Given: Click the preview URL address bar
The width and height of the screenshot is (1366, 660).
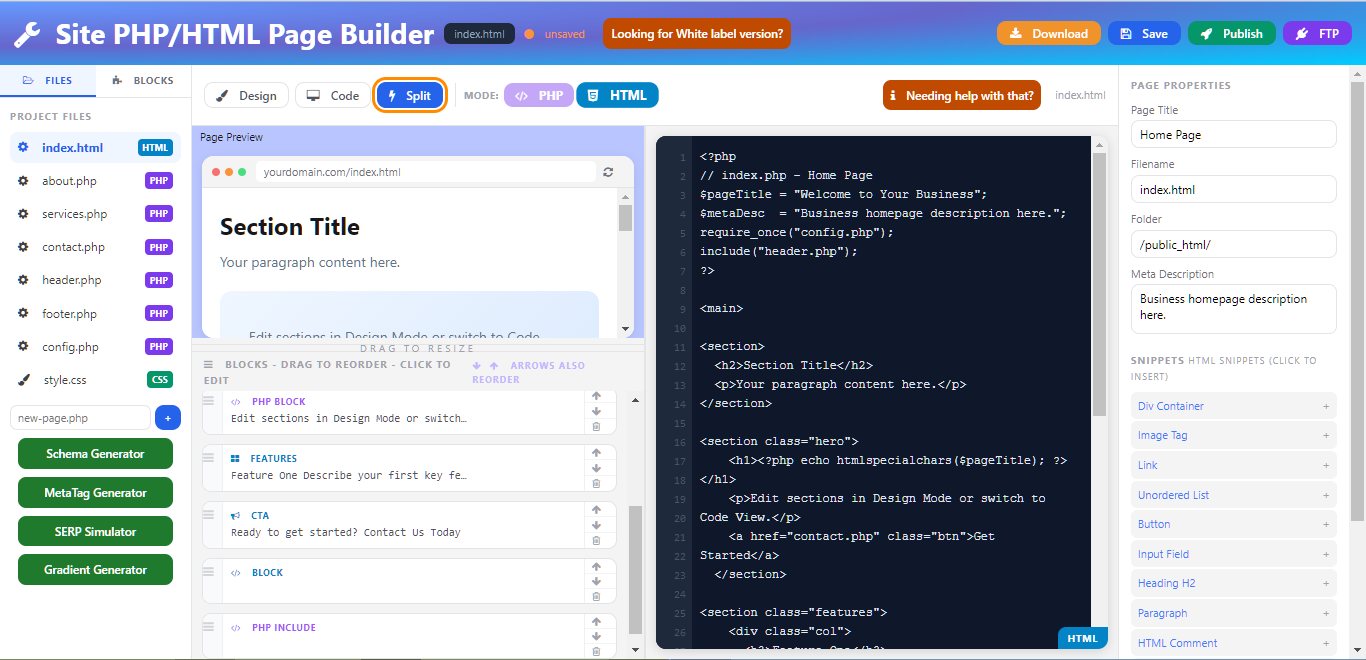Looking at the screenshot, I should [425, 172].
